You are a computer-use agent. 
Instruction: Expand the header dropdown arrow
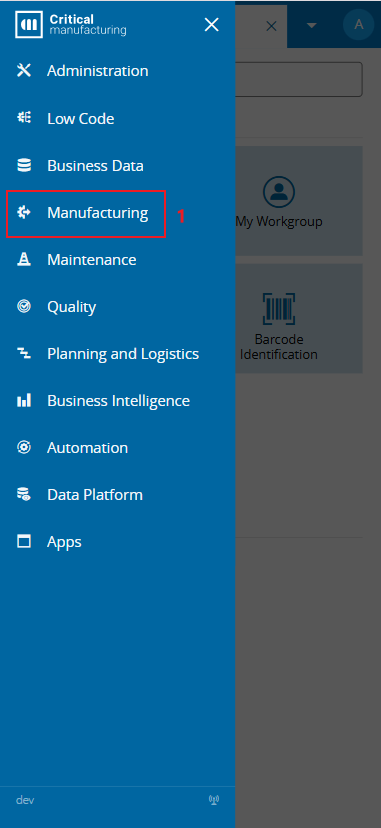tap(312, 25)
